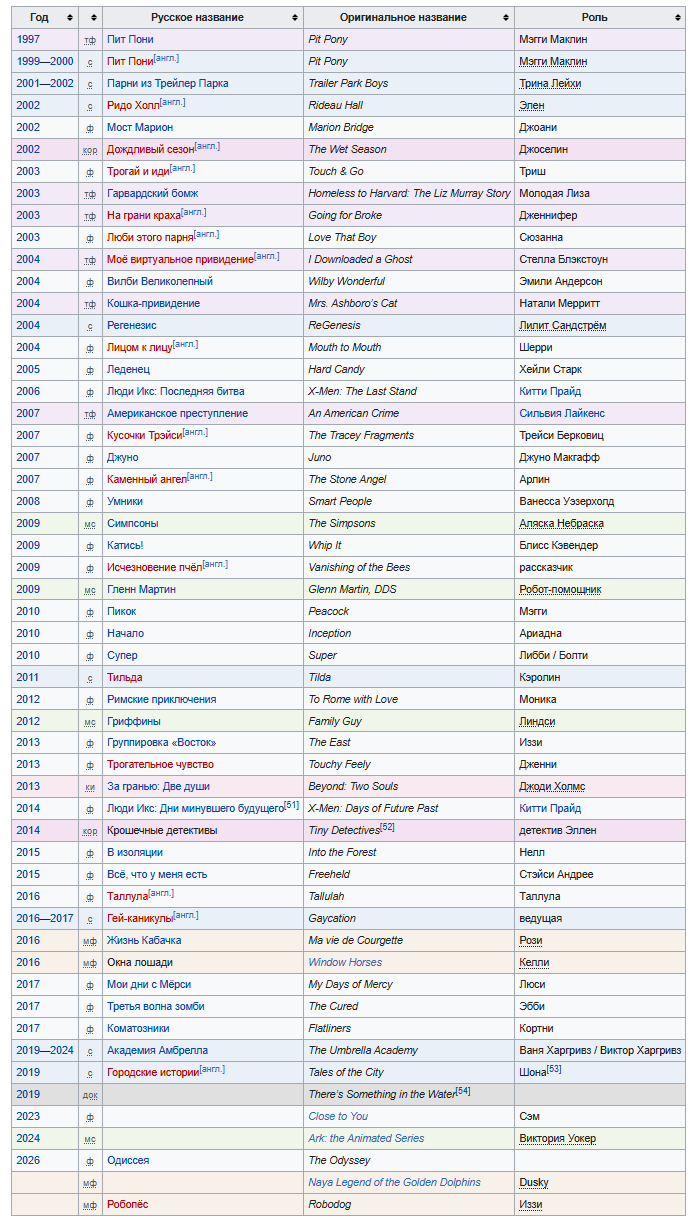Viewport: 697px width, 1231px height.
Task: Open the Гарвардский бомж link
Action: (153, 194)
